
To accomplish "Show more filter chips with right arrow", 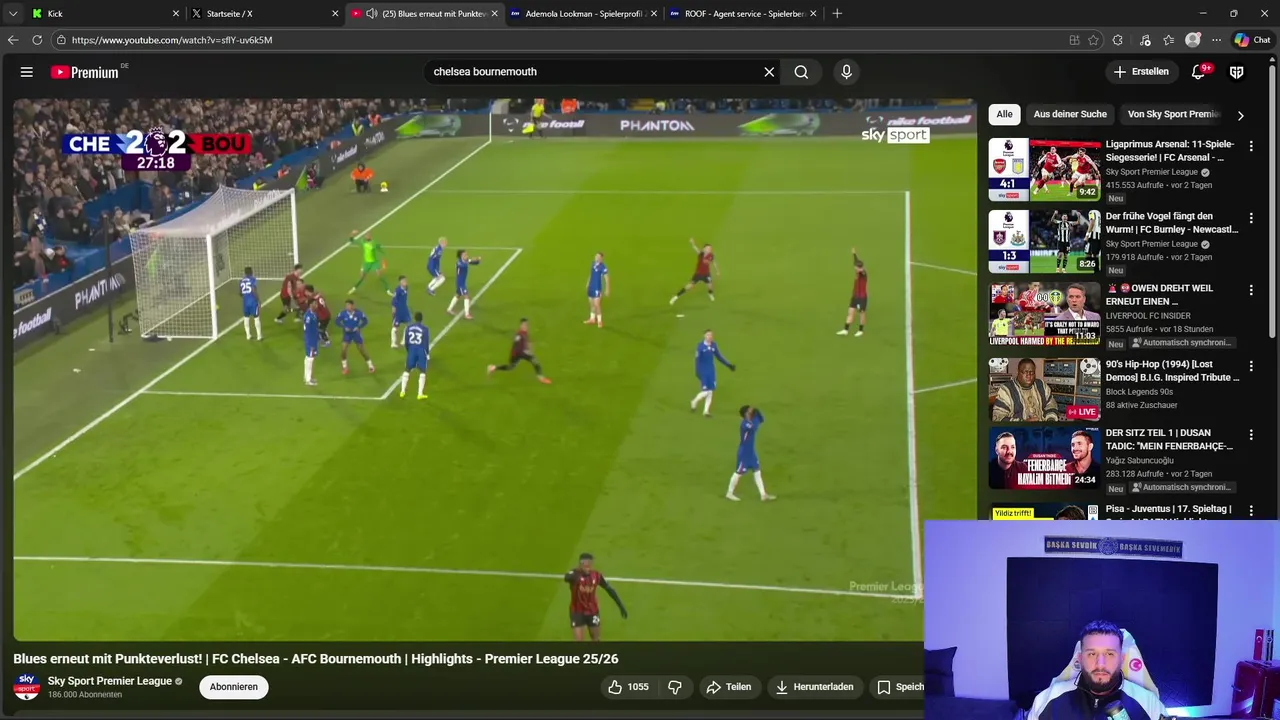I will [1240, 115].
